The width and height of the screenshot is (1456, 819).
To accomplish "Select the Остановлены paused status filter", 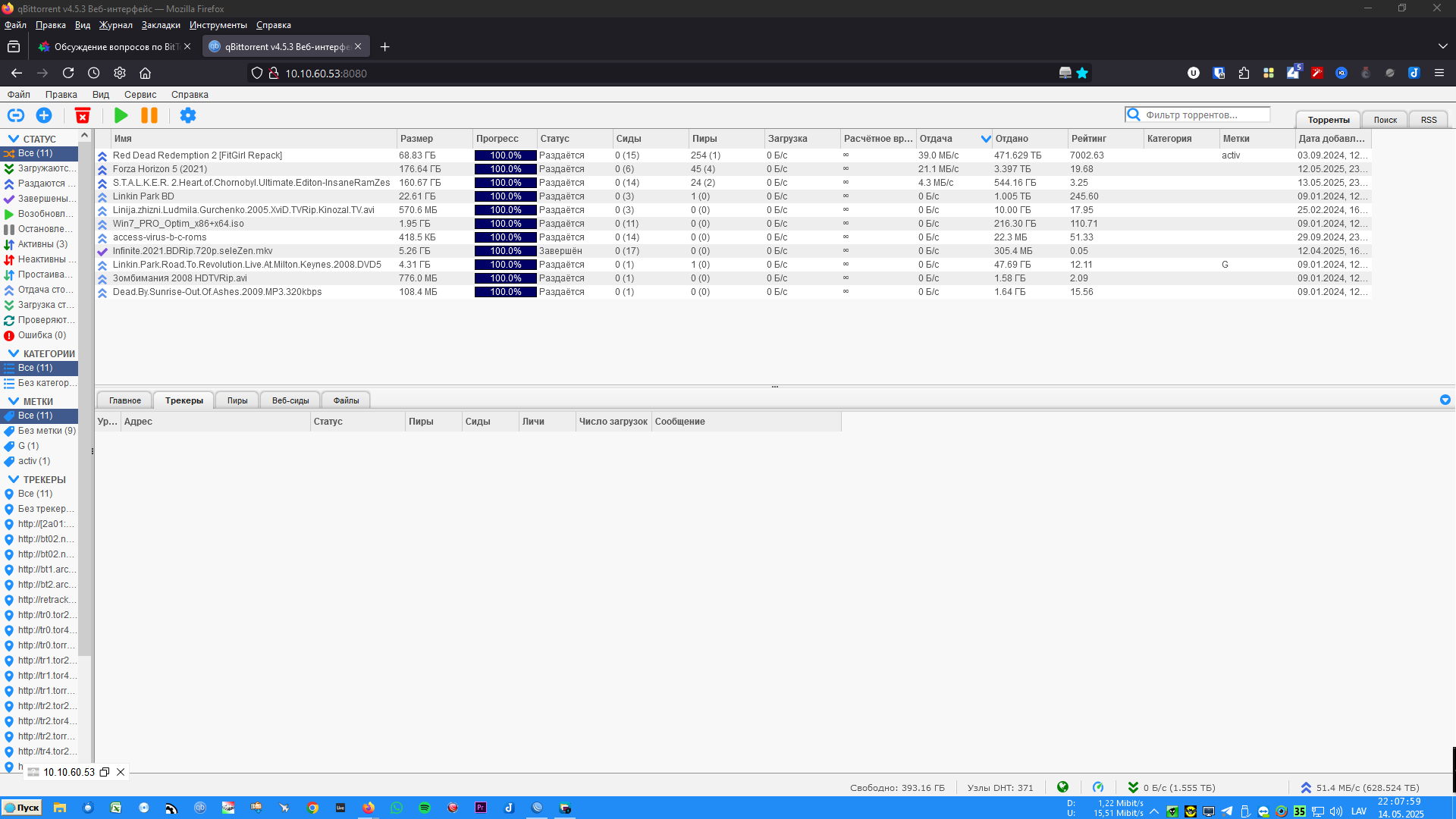I will click(39, 229).
